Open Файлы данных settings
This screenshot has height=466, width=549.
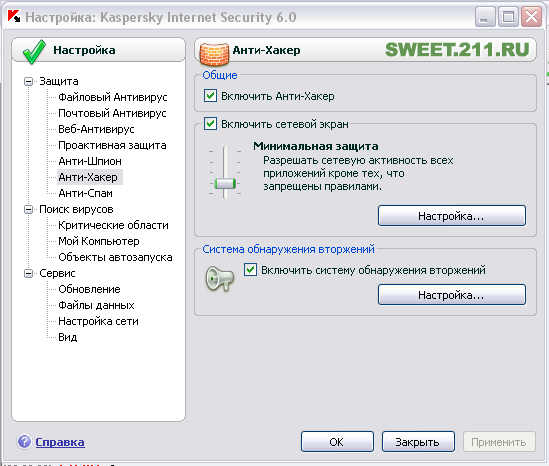96,305
